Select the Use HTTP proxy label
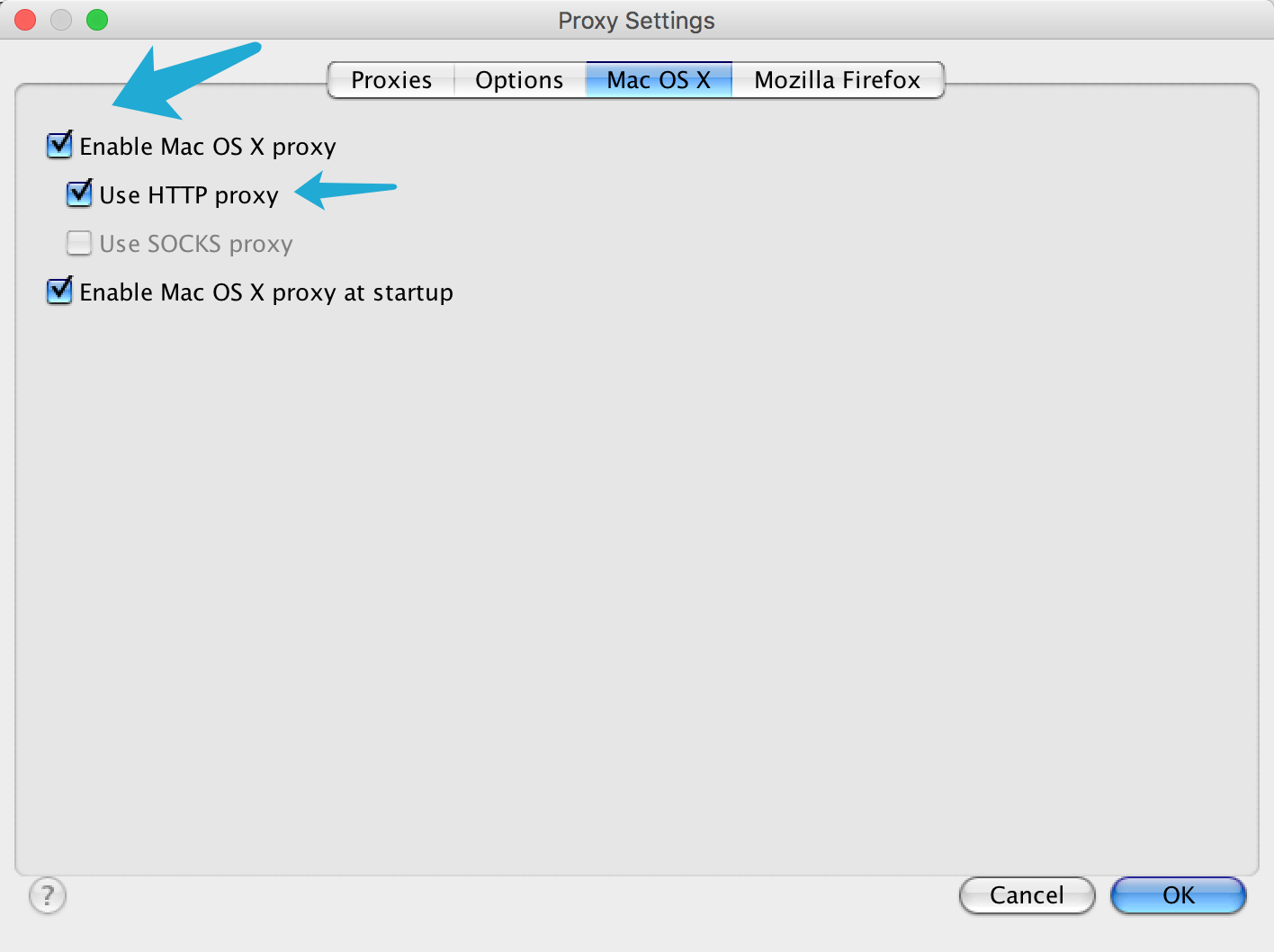Screen dimensions: 1274x952 click(188, 195)
